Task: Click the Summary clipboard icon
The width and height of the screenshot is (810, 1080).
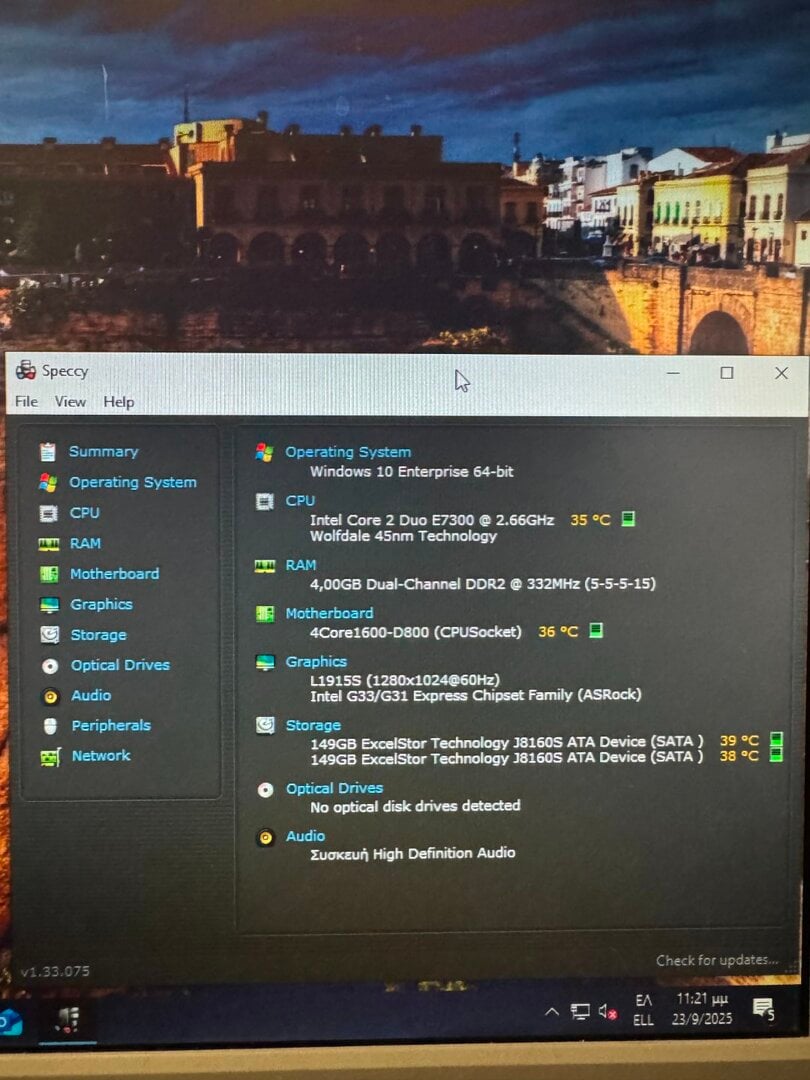Action: tap(48, 452)
